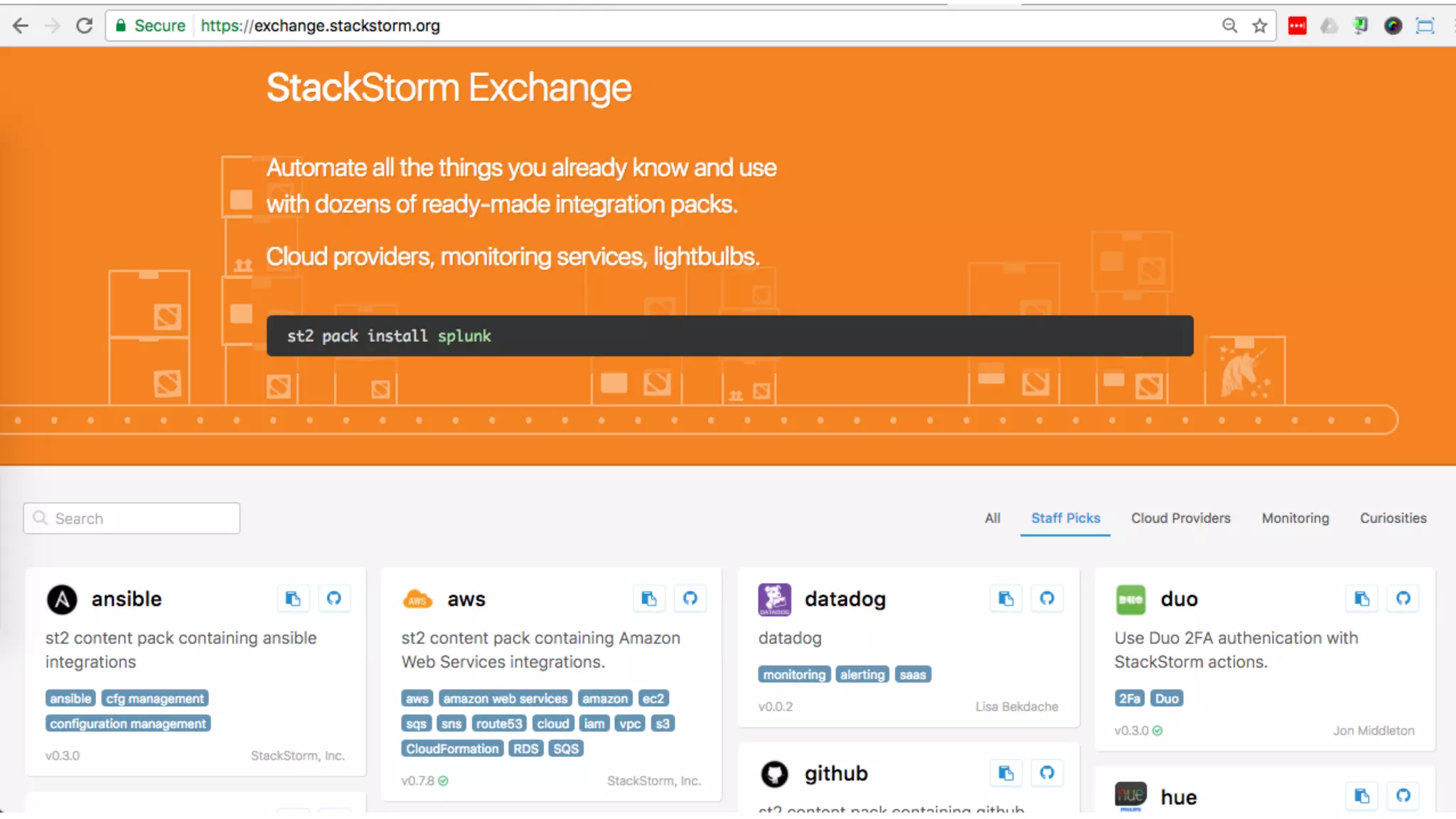Image resolution: width=1456 pixels, height=819 pixels.
Task: Open the Google Drive extension icon
Action: pos(1329,26)
